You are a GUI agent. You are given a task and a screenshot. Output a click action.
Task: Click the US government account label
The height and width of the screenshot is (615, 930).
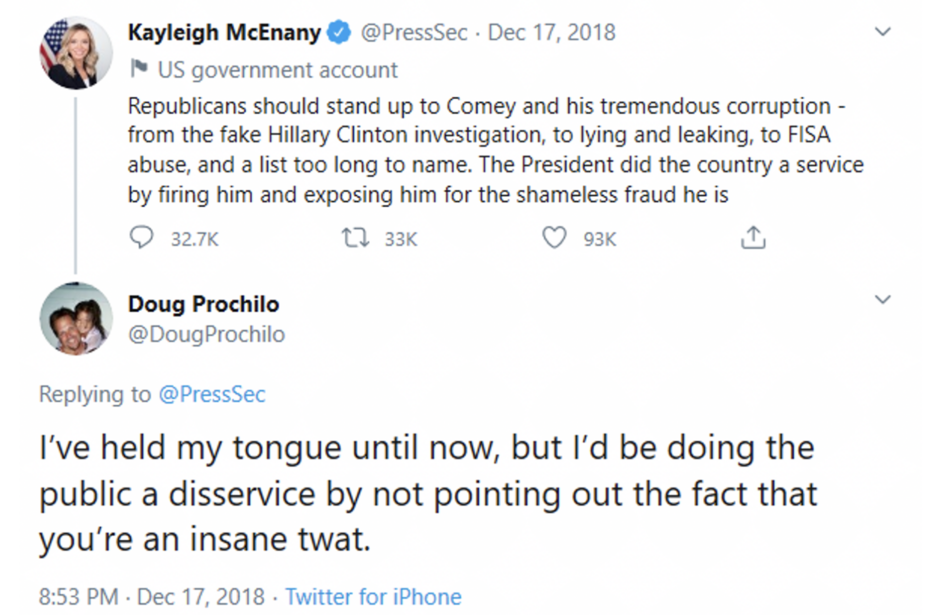point(277,70)
